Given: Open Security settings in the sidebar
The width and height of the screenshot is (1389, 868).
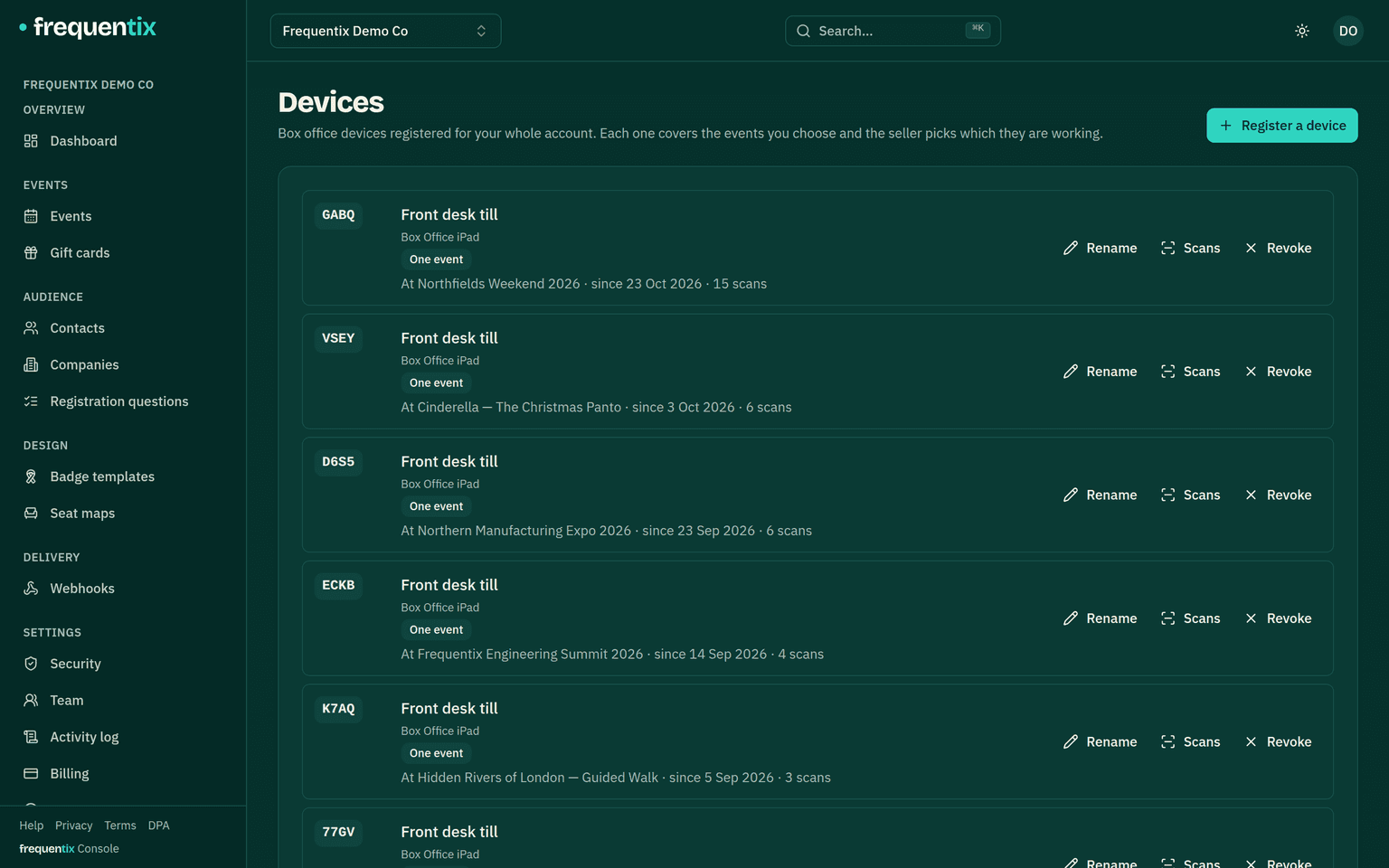Looking at the screenshot, I should click(123, 664).
